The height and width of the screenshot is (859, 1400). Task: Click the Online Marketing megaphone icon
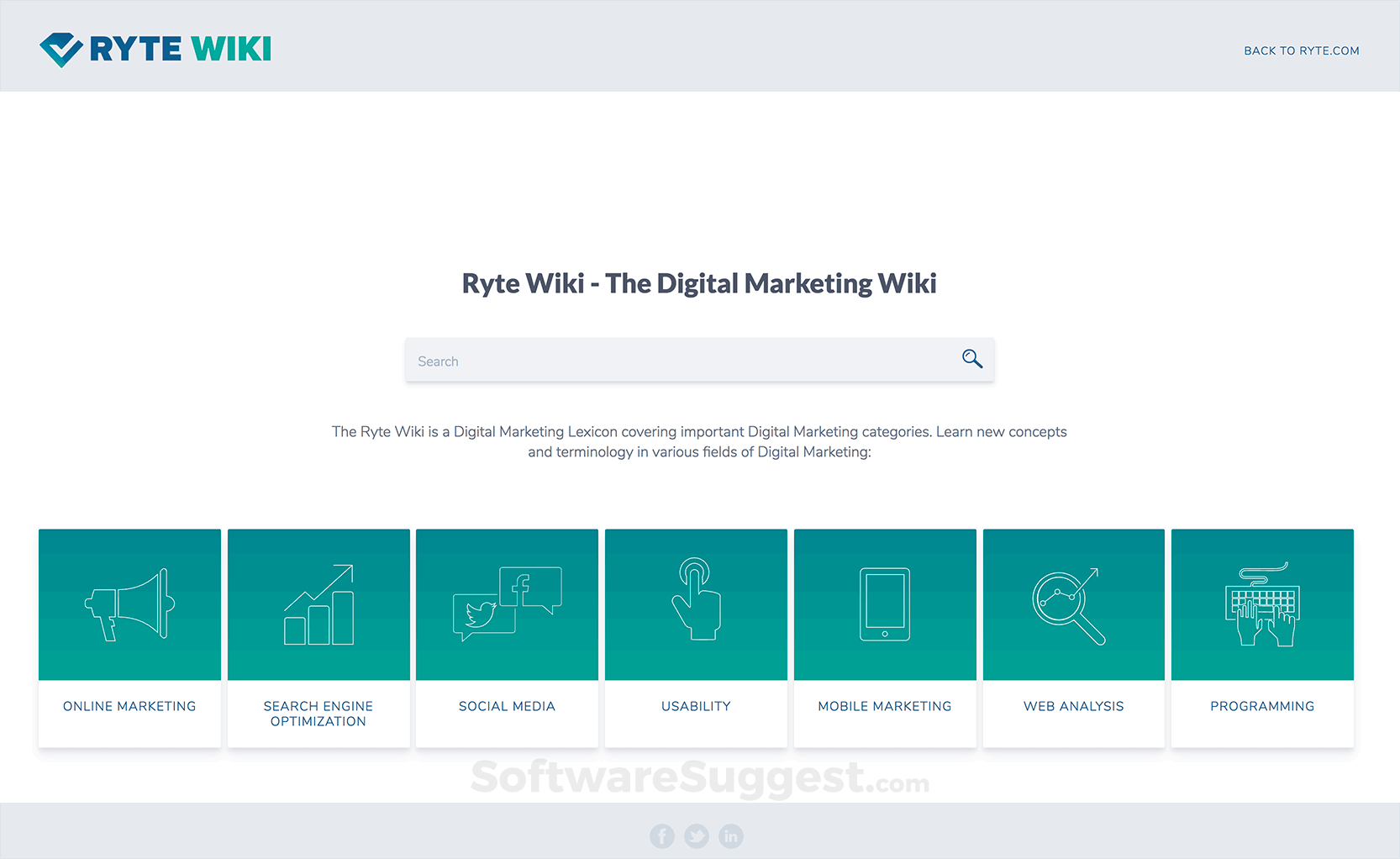coord(129,604)
